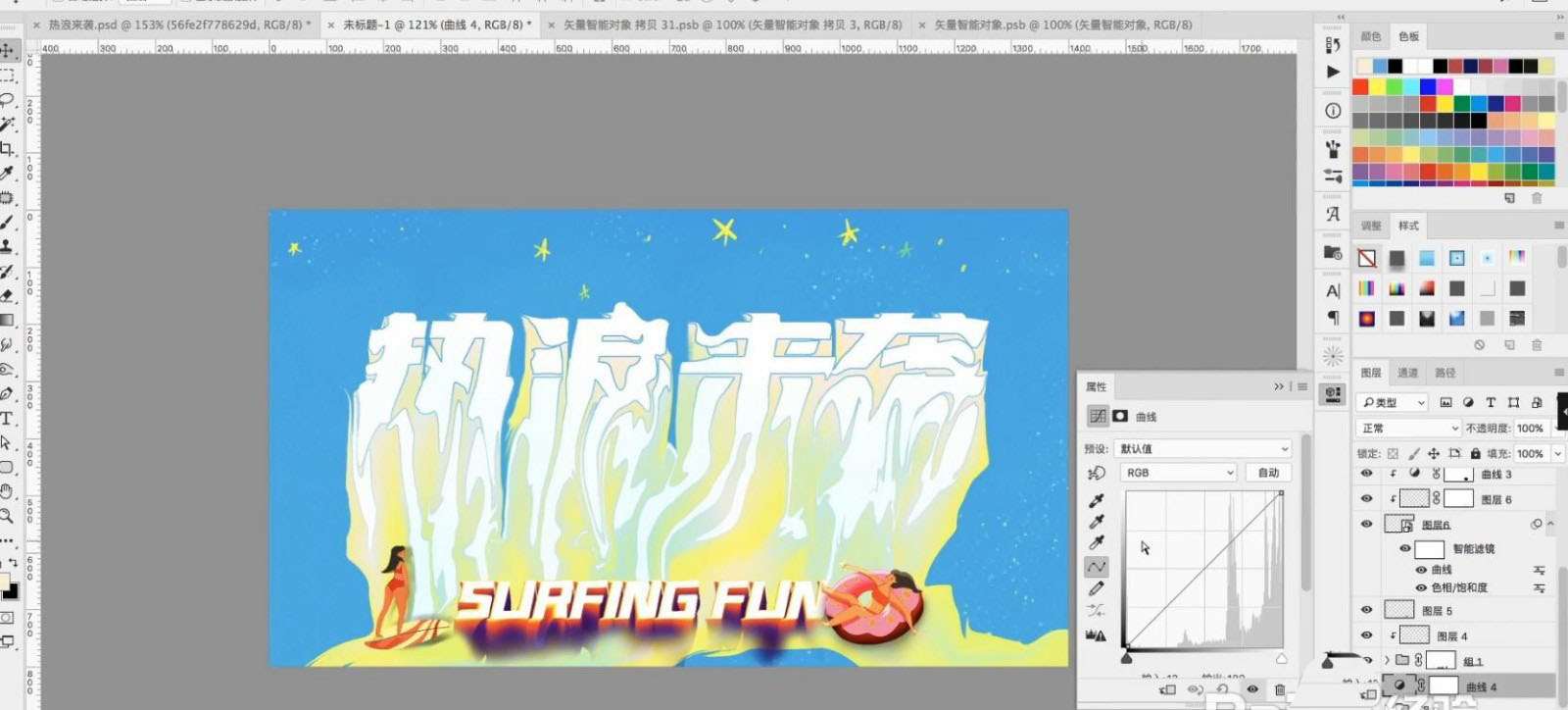Viewport: 1568px width, 710px height.
Task: Toggle curves adjustment layer visibility in Properties
Action: pos(1251,689)
